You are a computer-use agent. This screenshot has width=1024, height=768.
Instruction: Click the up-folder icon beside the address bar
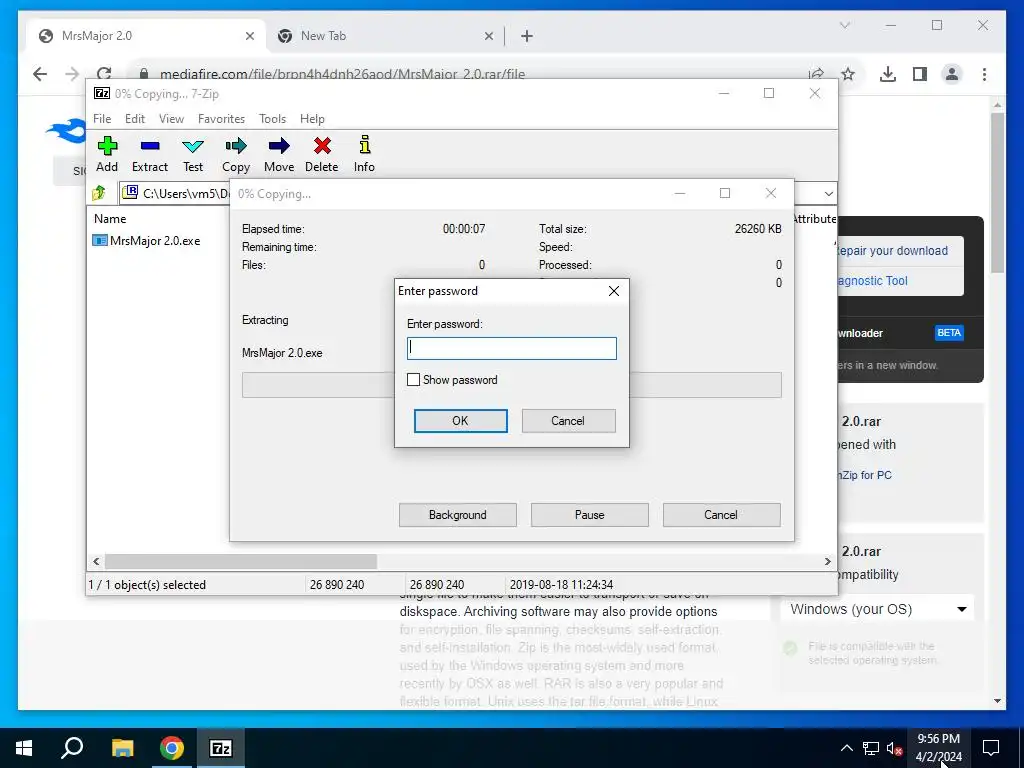click(99, 193)
